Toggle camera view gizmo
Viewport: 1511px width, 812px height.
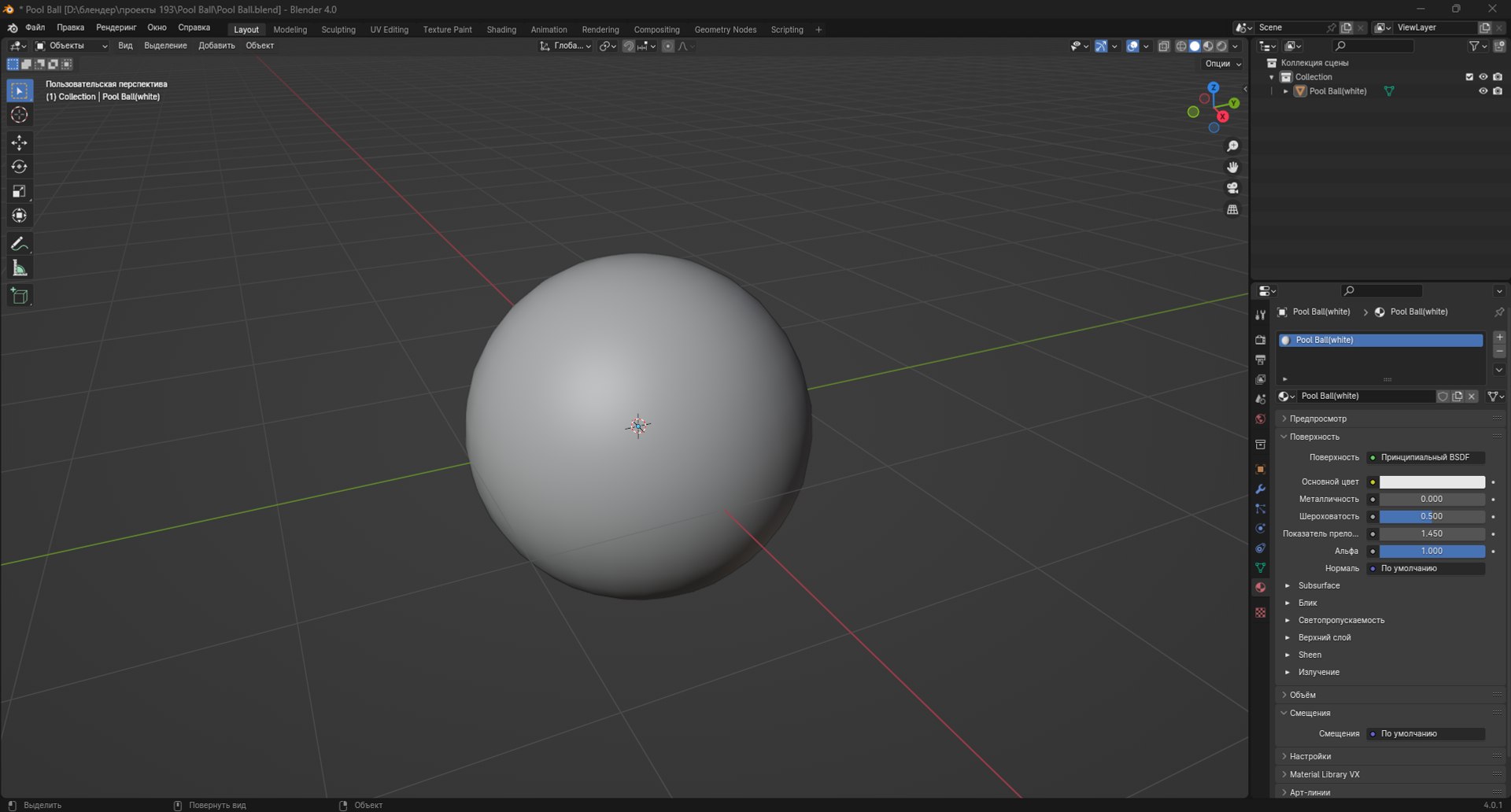(x=1232, y=188)
